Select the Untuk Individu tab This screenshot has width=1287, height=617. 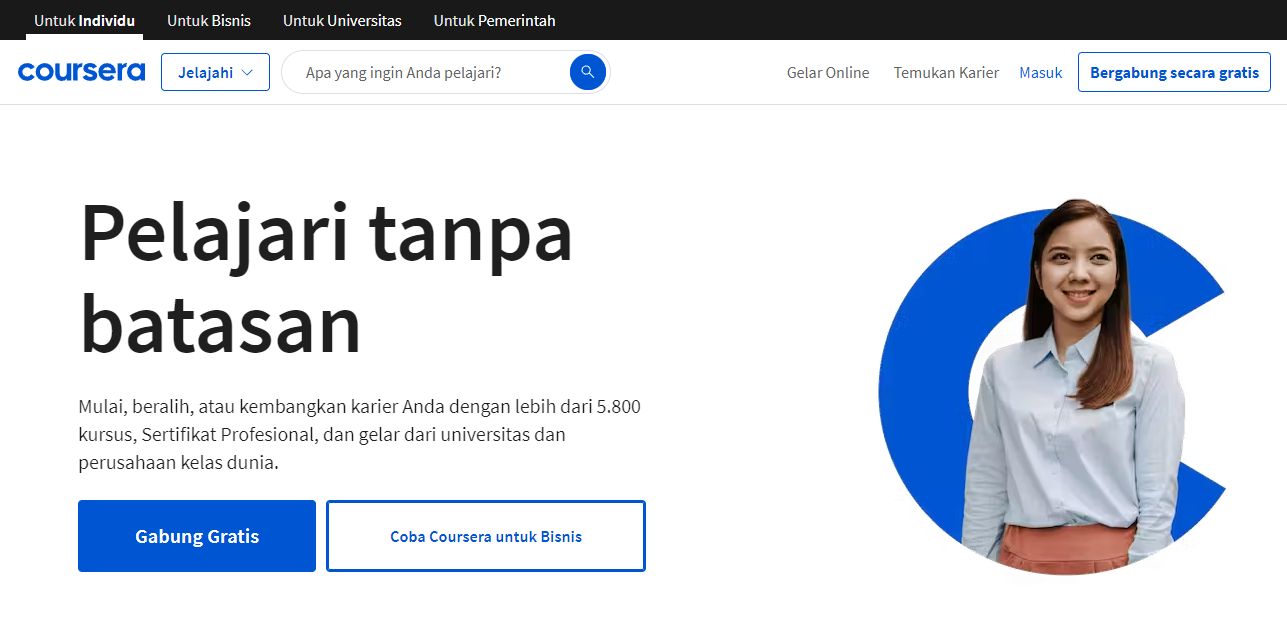pos(84,20)
